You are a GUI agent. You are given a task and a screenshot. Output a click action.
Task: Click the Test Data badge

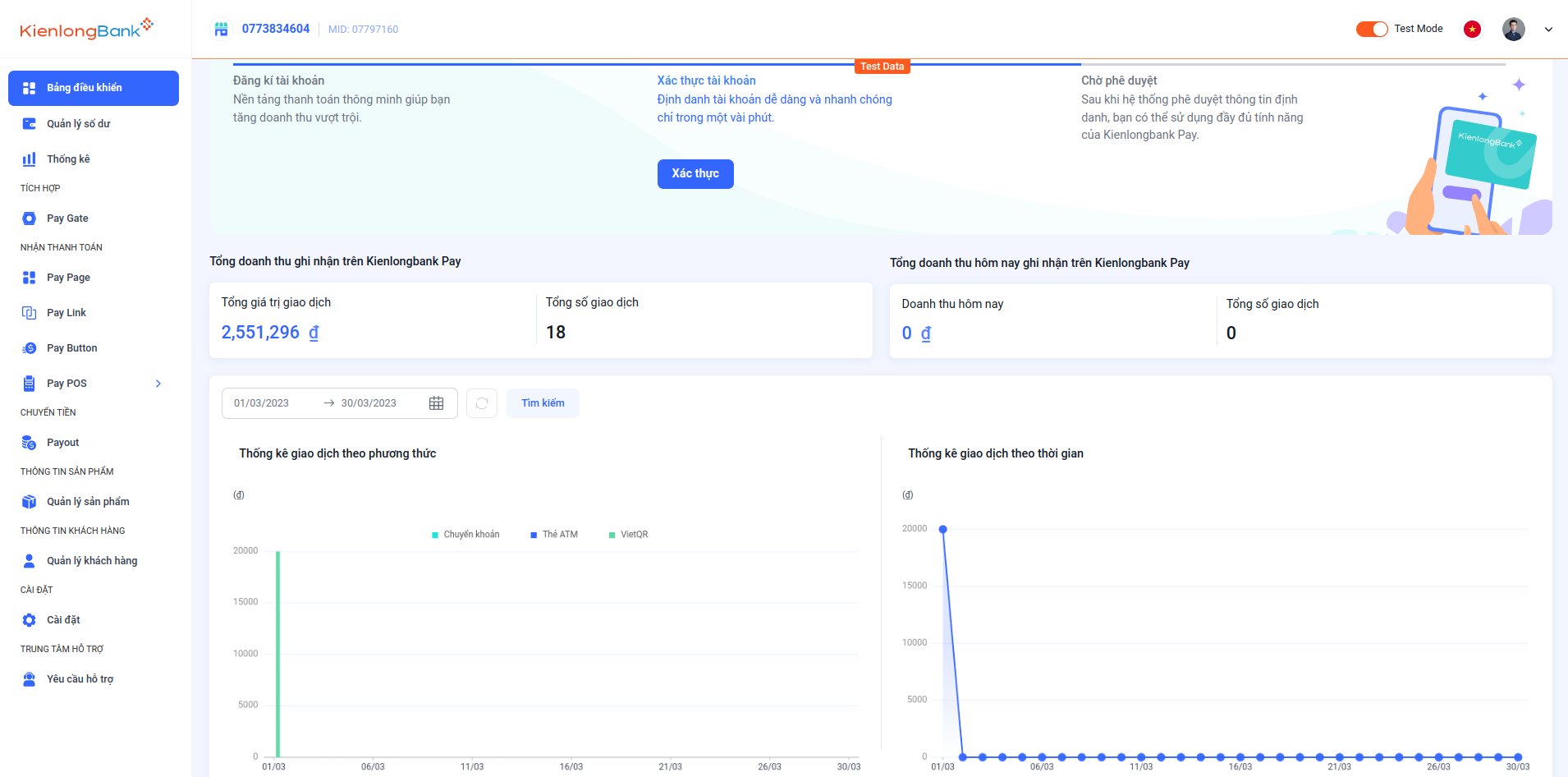click(883, 67)
